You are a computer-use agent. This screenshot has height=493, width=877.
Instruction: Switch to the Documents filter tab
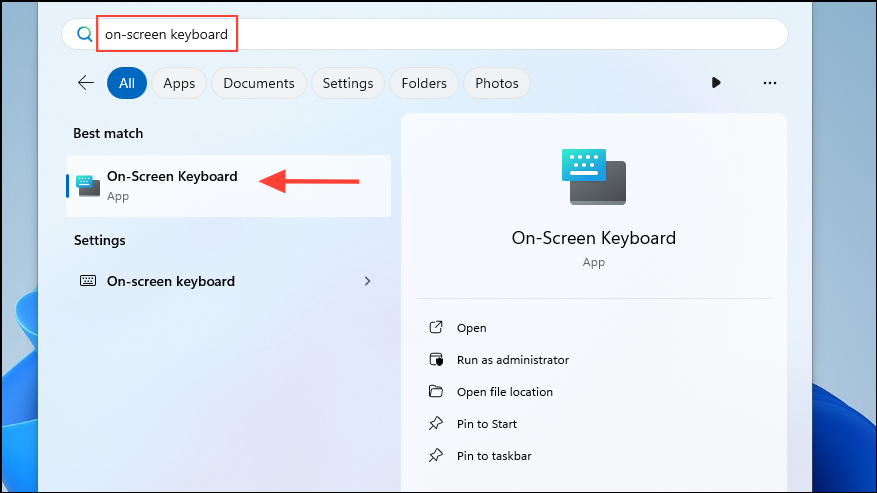pos(259,83)
